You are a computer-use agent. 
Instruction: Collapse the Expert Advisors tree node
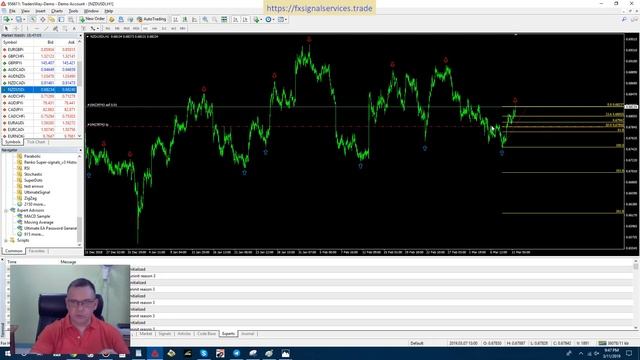pos(7,210)
